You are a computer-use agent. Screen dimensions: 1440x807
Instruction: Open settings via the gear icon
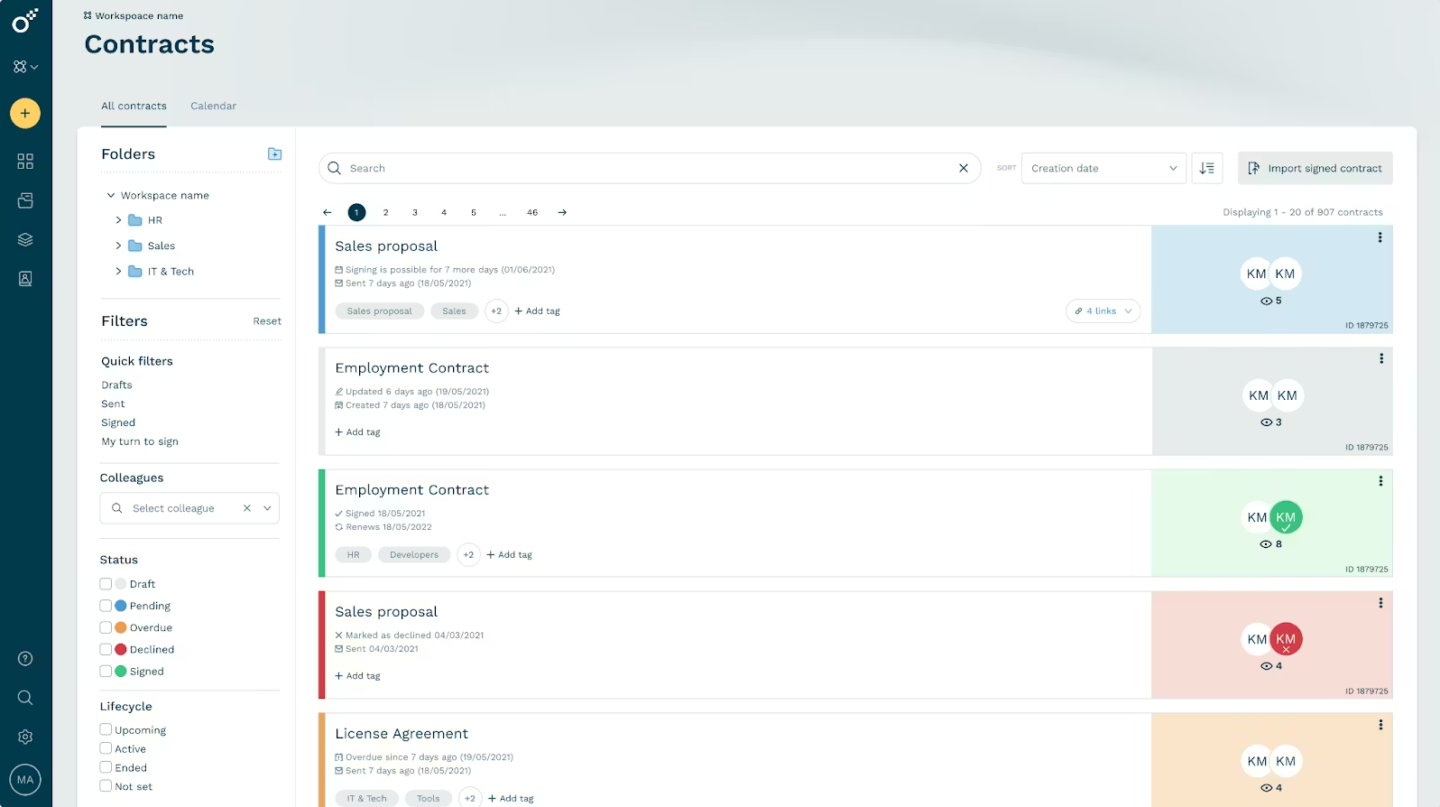[24, 736]
